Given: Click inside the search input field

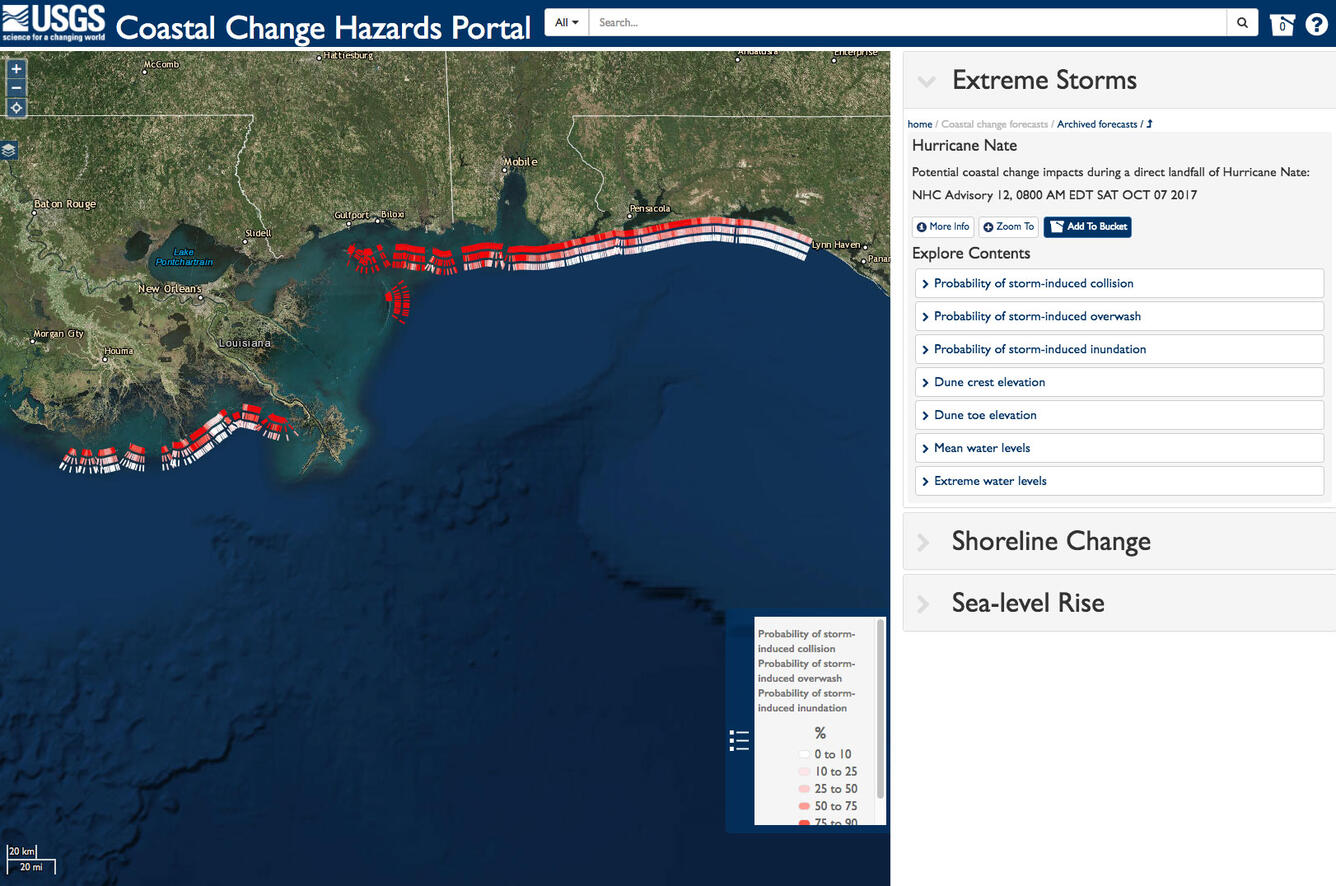Looking at the screenshot, I should click(900, 22).
